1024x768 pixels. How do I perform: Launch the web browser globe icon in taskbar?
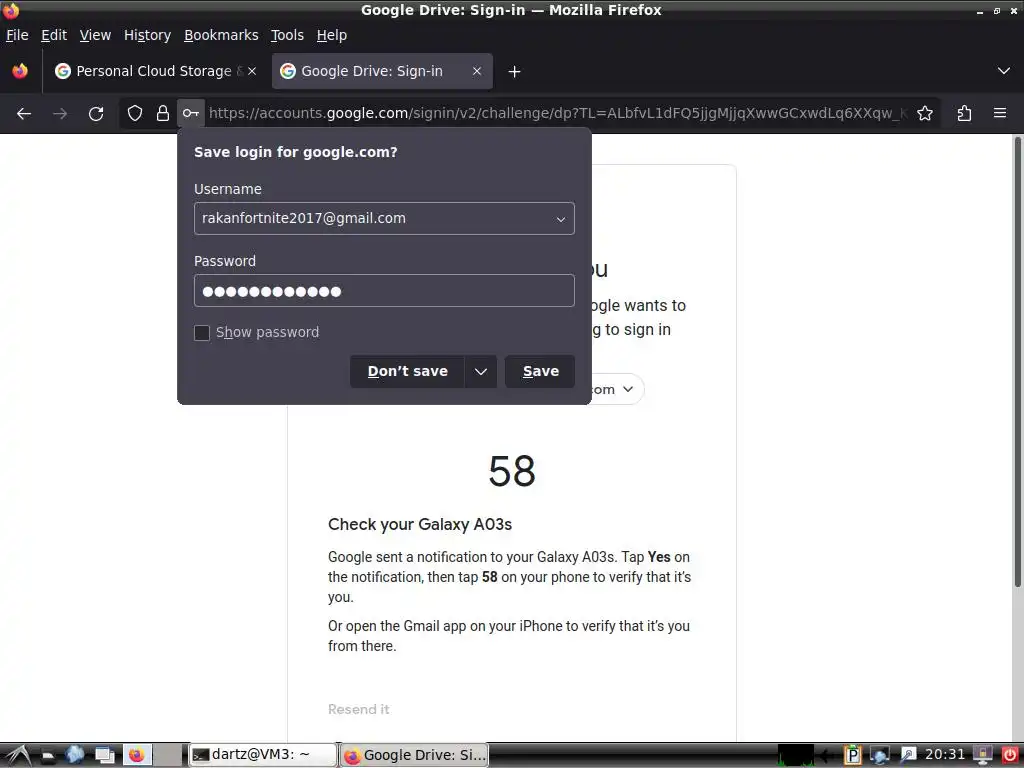[74, 755]
